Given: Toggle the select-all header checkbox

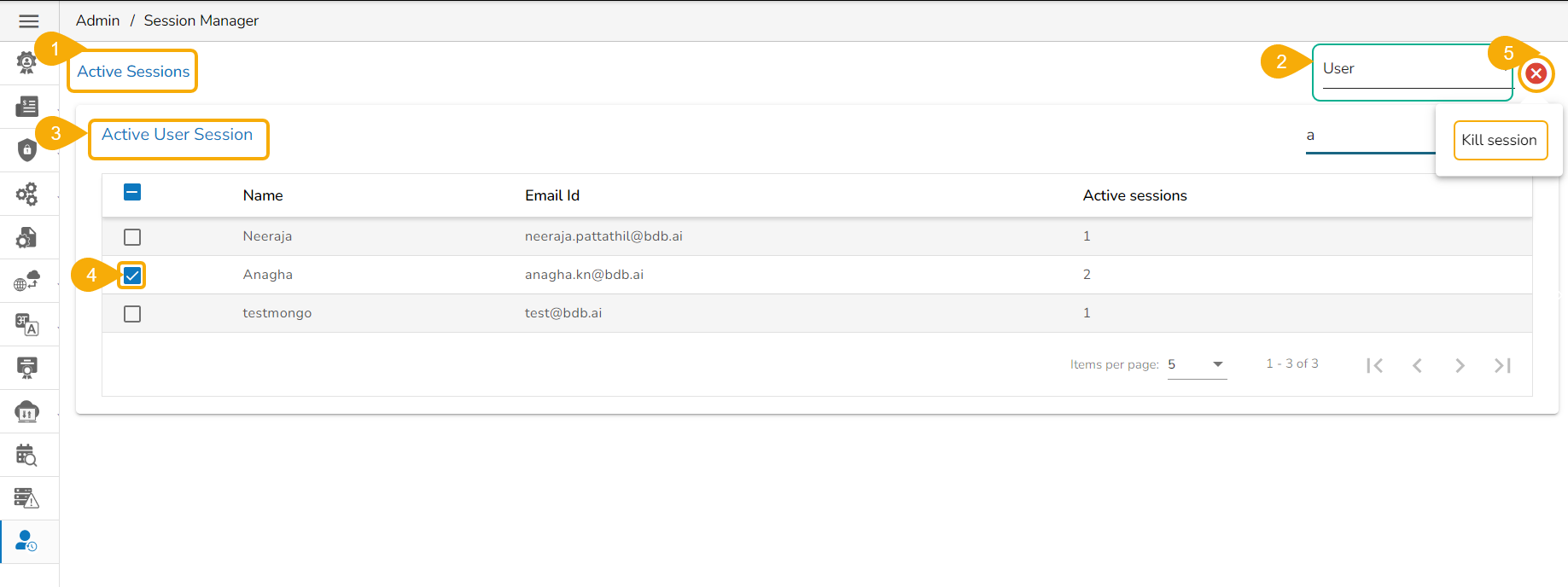Looking at the screenshot, I should [132, 193].
